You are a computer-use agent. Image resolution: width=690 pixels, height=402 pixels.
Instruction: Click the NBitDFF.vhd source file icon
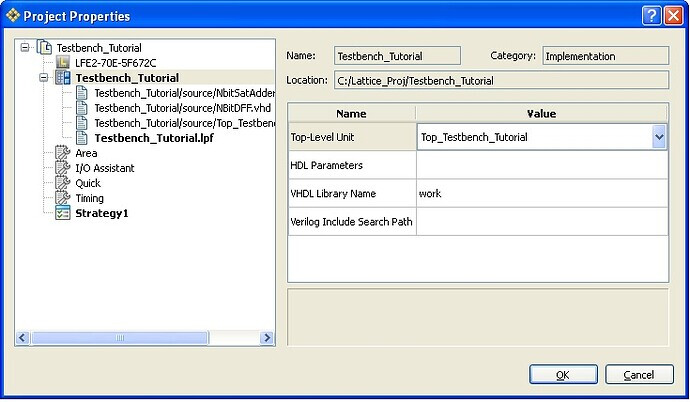(81, 108)
